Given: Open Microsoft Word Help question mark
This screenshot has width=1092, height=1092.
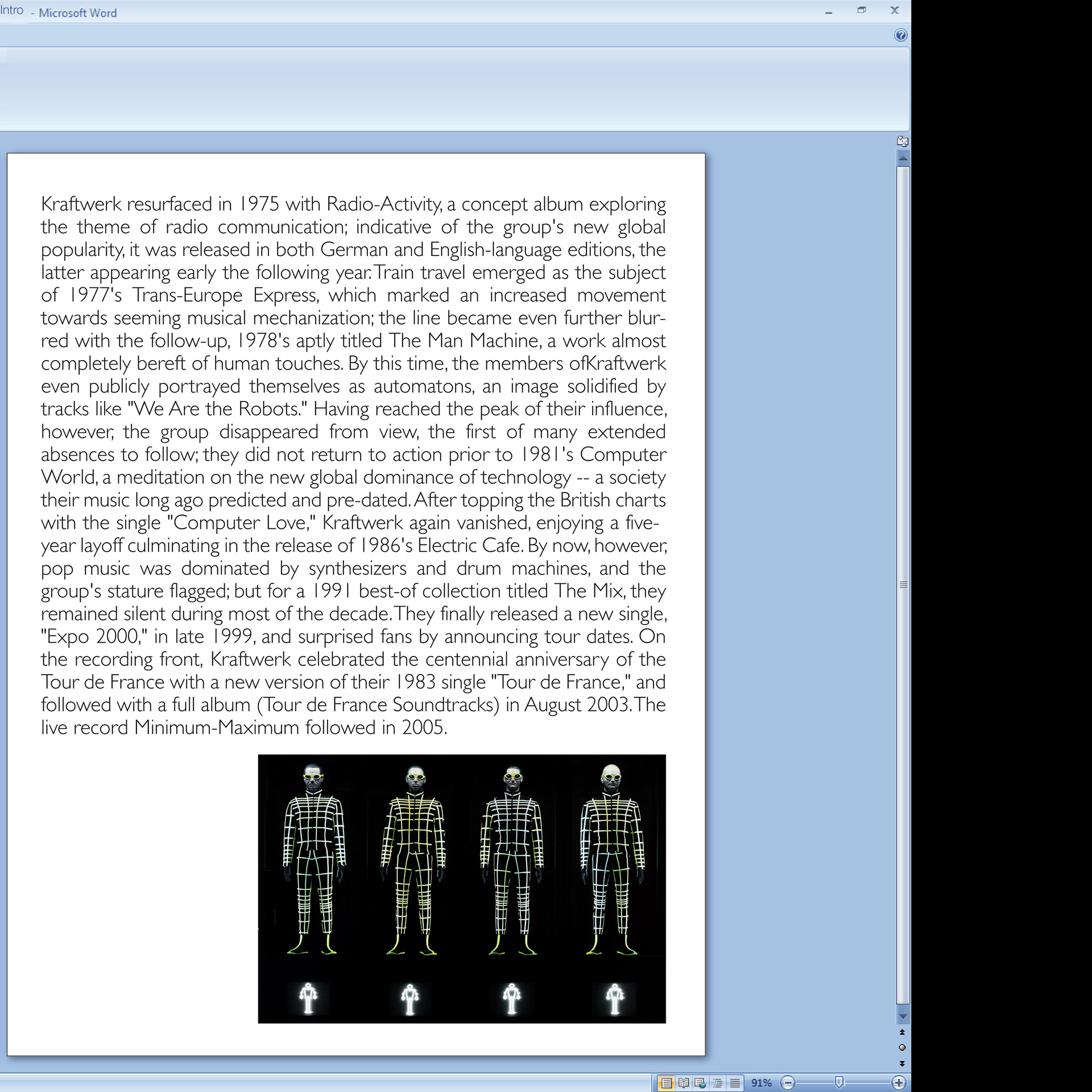Looking at the screenshot, I should coord(900,35).
